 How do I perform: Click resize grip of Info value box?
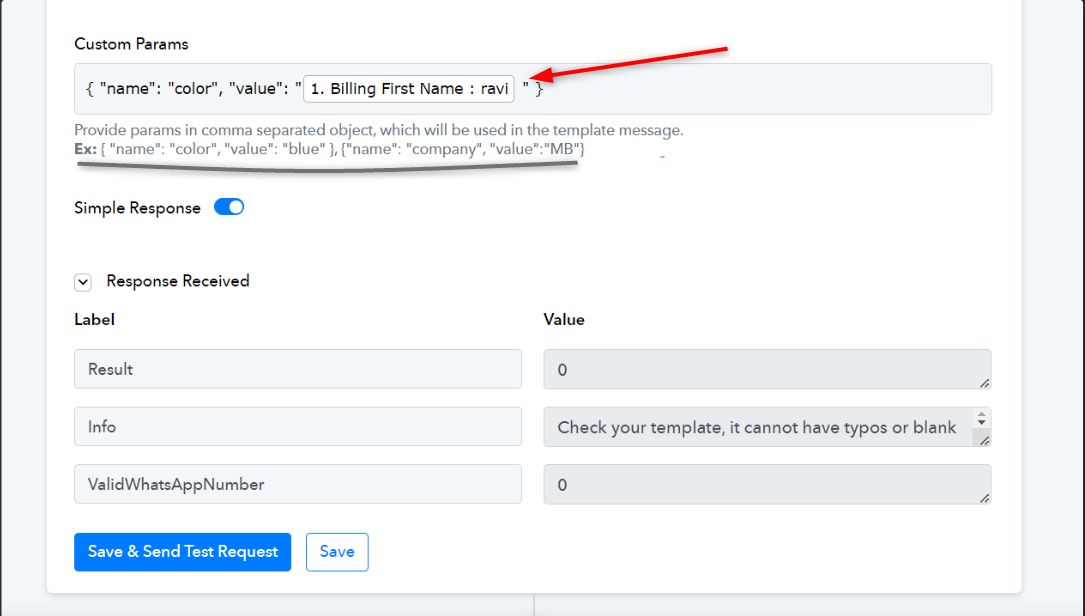[x=985, y=440]
